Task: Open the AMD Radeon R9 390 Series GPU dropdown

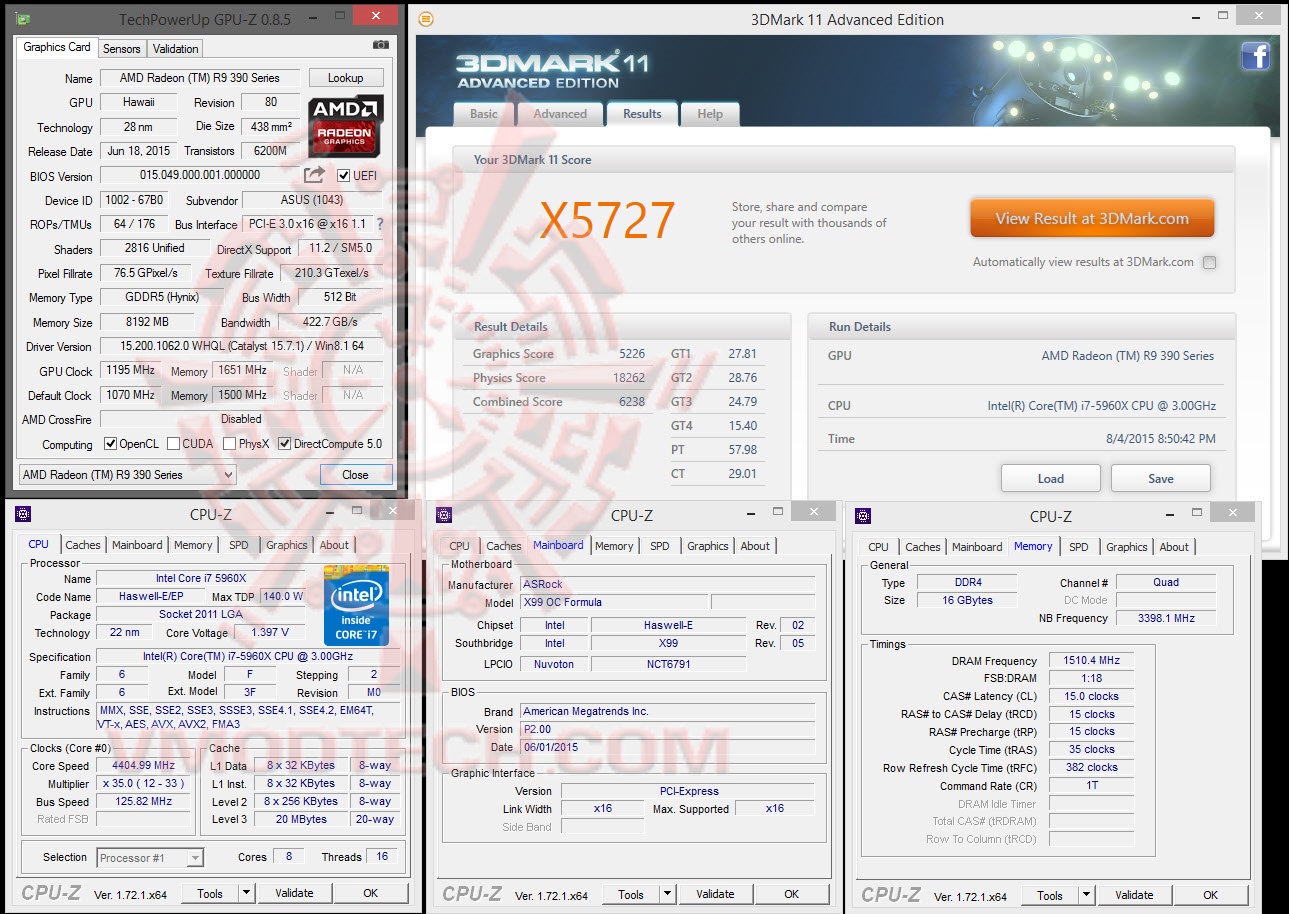Action: coord(128,474)
